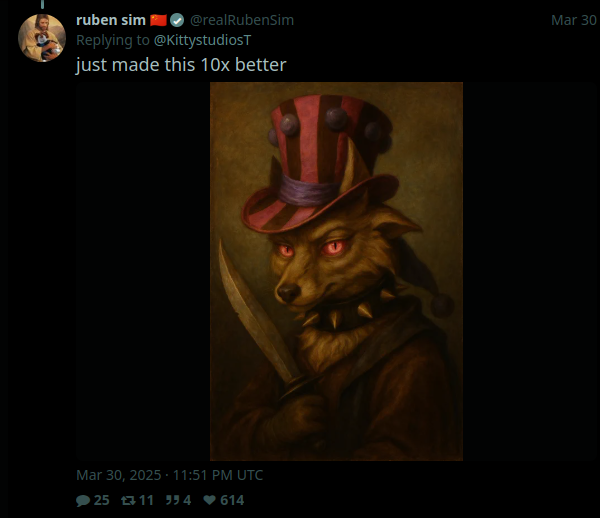Open the wolf painting image attachment
The image size is (600, 518).
coord(336,271)
